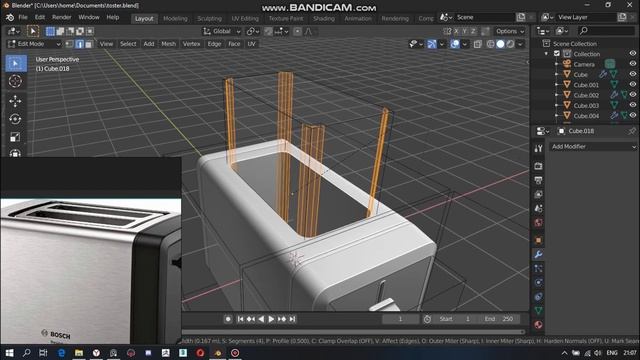Jump to the last frame

(292, 319)
